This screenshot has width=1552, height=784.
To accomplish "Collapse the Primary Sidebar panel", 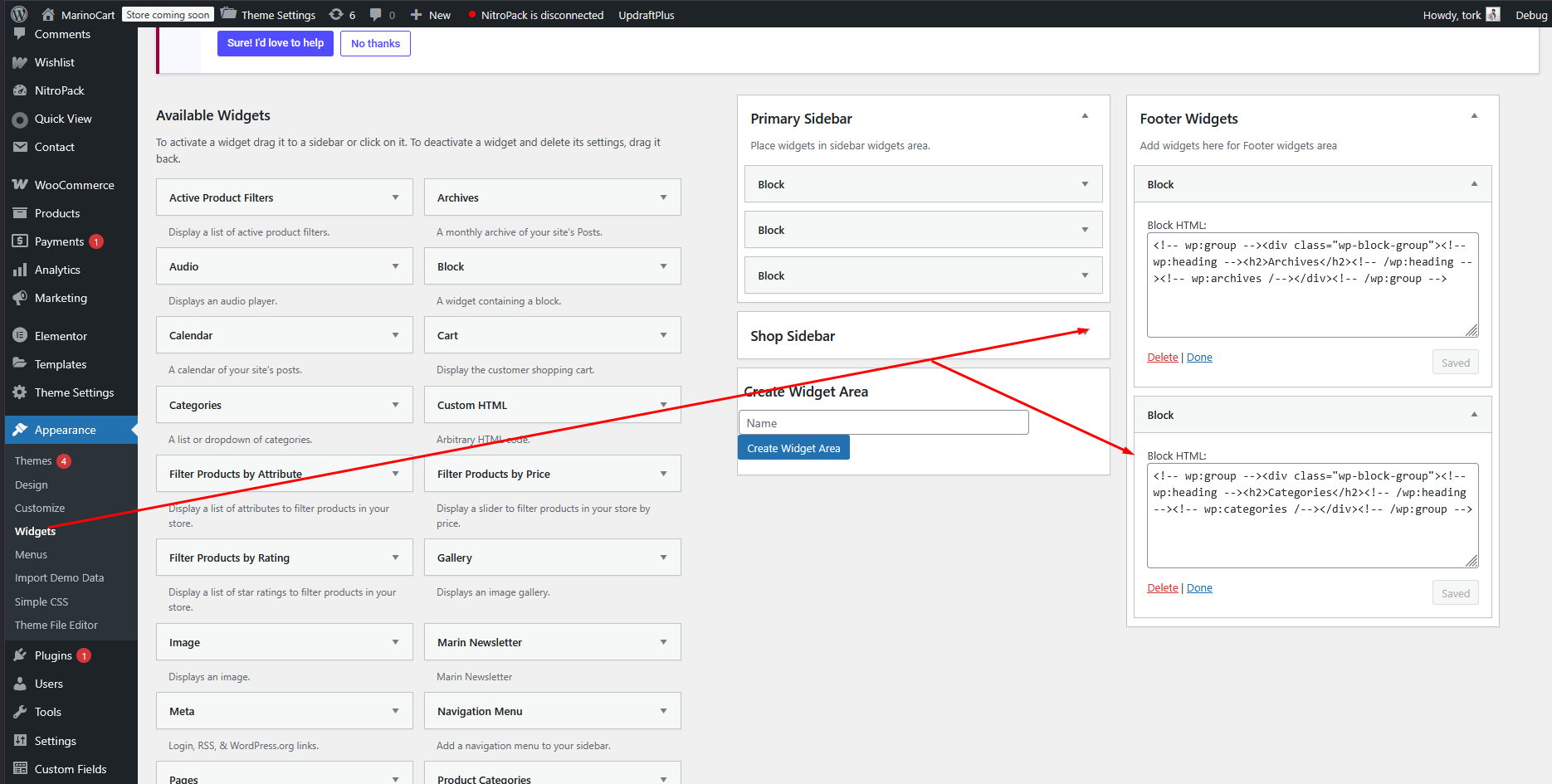I will pyautogui.click(x=1084, y=116).
